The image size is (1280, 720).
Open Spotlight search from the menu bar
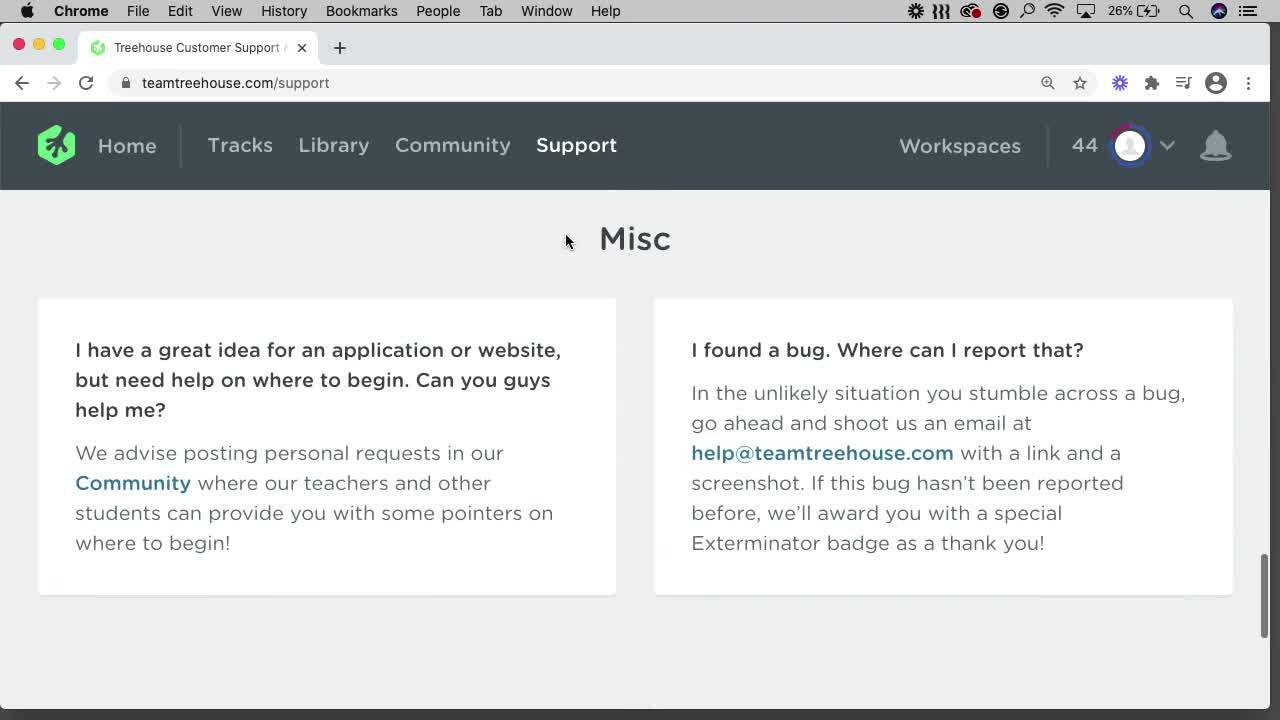[x=1186, y=11]
